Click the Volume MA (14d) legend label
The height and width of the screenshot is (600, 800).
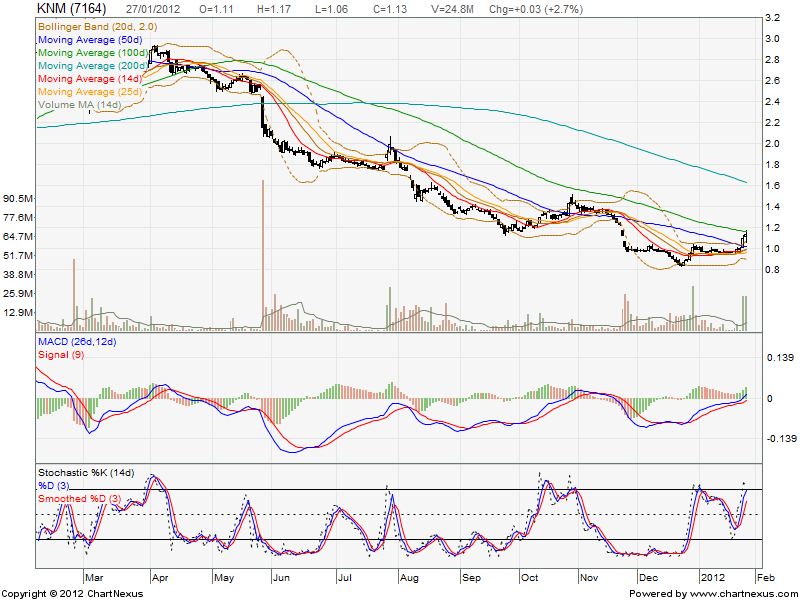pos(80,104)
